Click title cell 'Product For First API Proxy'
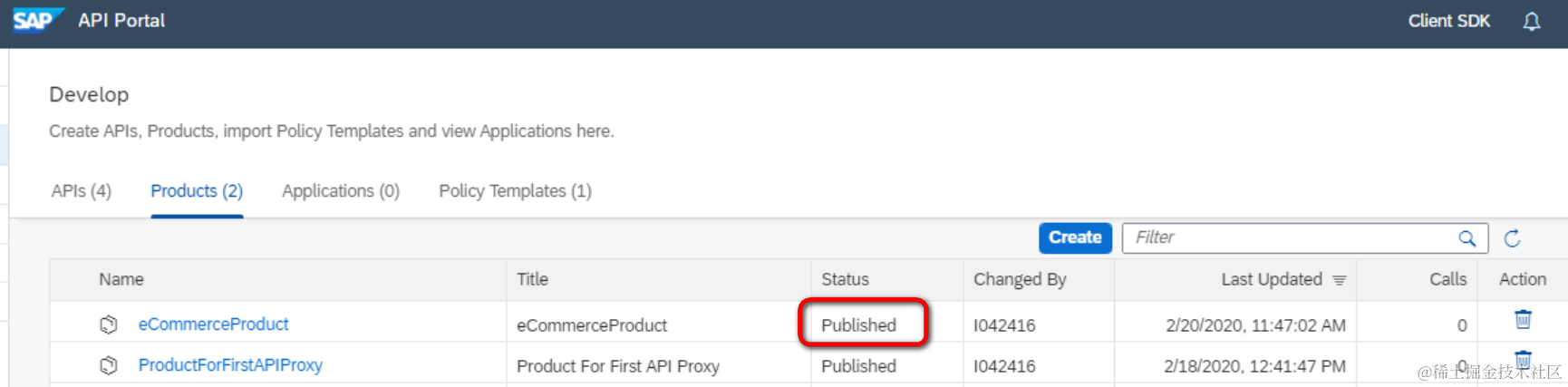 618,366
